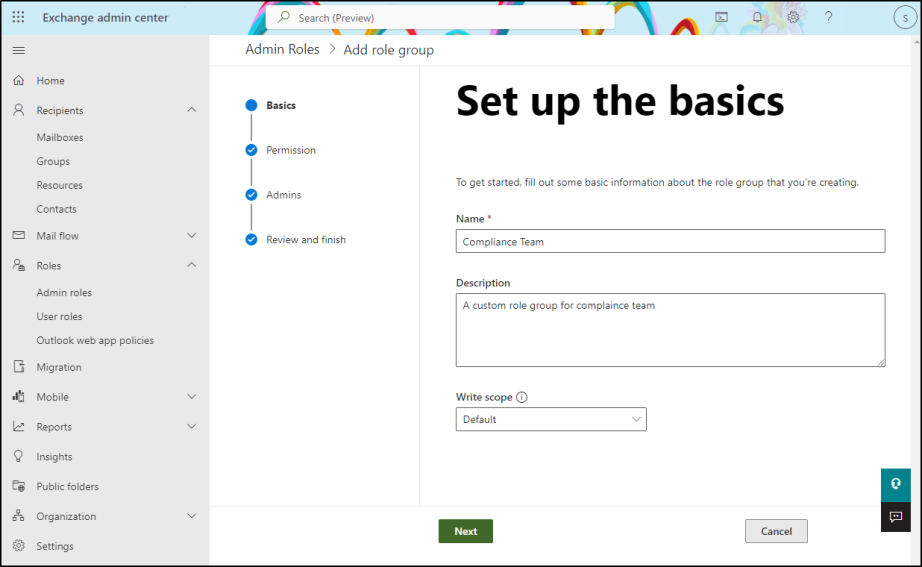Click the Roles person-lock icon

(x=19, y=265)
